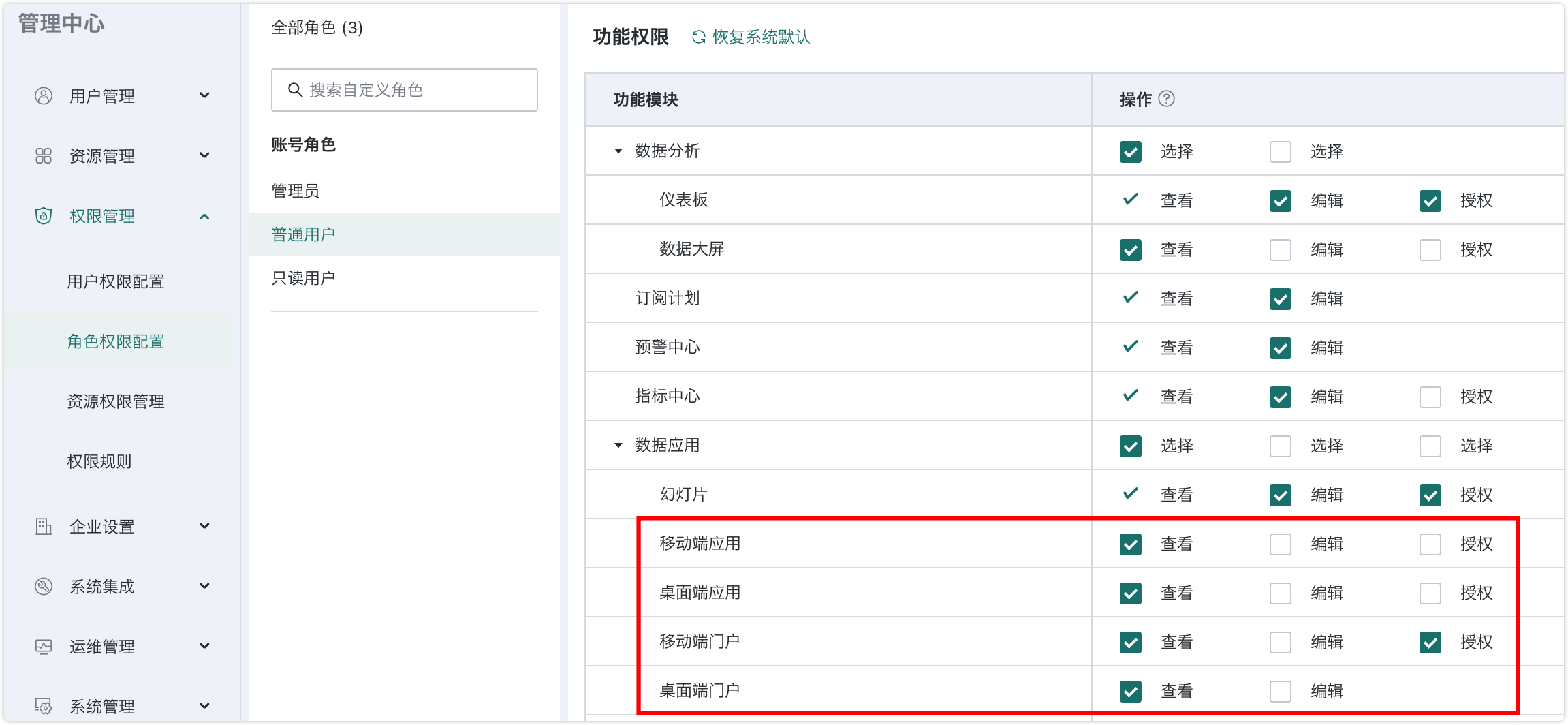Select the 只读用户 role
The height and width of the screenshot is (725, 1568).
(x=304, y=278)
